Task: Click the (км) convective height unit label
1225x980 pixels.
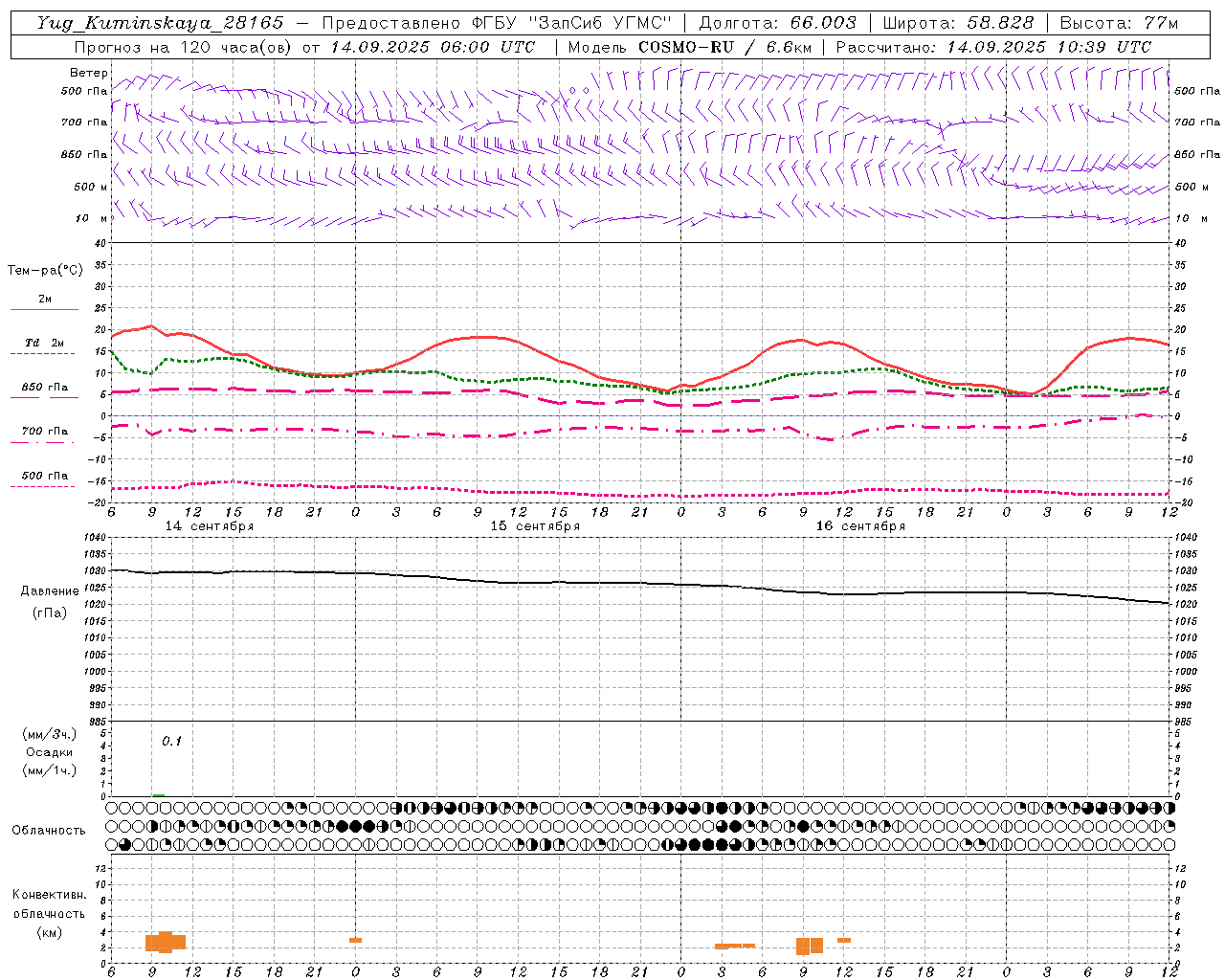Action: [49, 932]
